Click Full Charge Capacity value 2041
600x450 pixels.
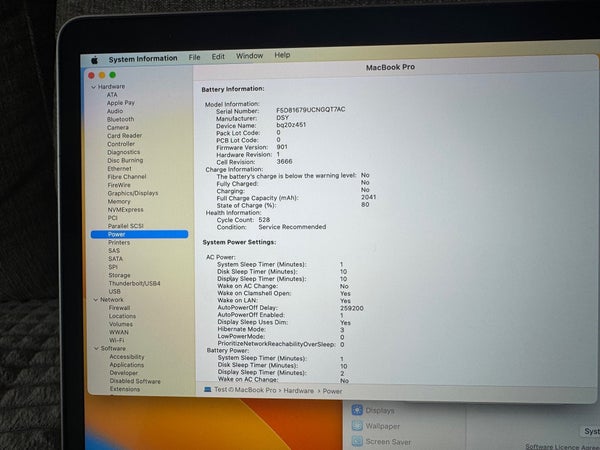tap(368, 197)
